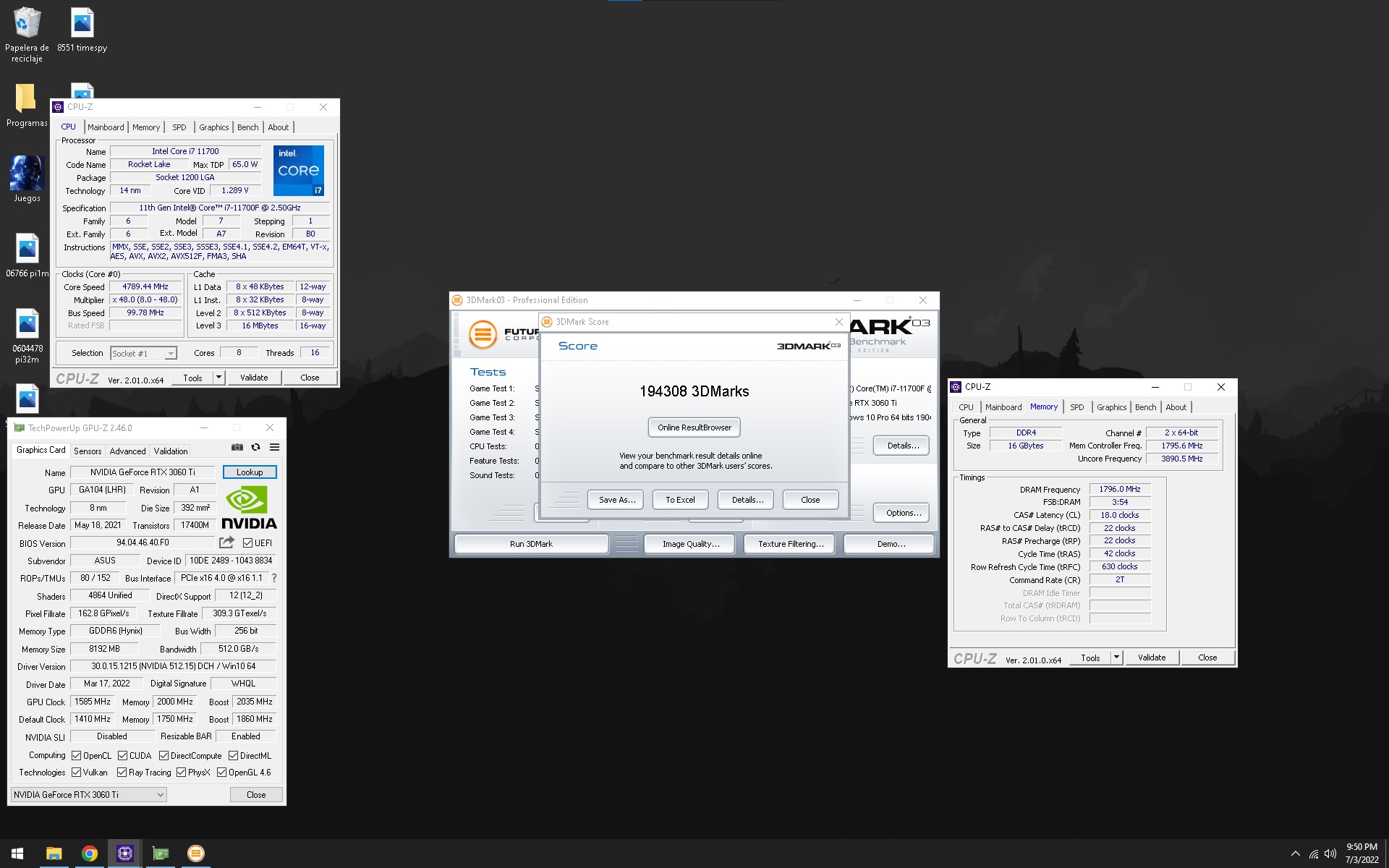Open the GPU-Z hamburger menu

(x=274, y=447)
